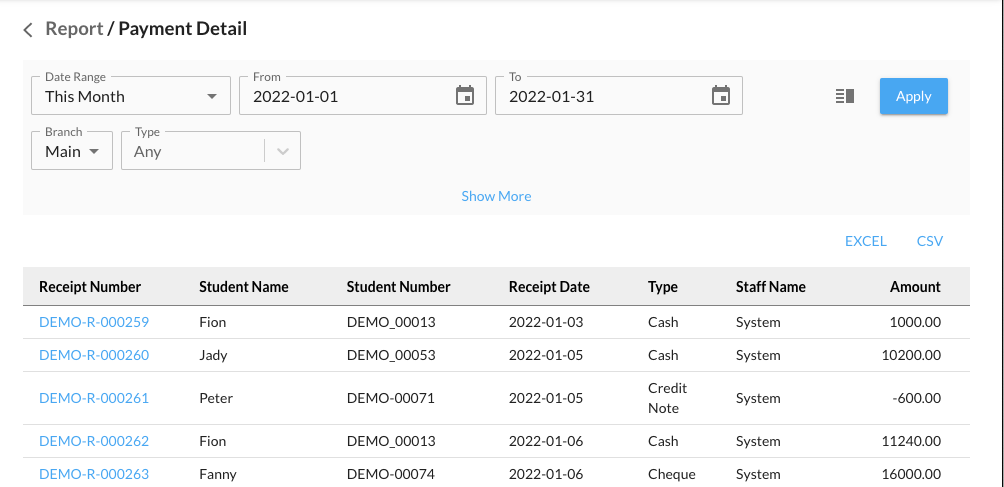The height and width of the screenshot is (487, 1004).
Task: Open receipt DEMO-R-000259
Action: click(x=94, y=322)
